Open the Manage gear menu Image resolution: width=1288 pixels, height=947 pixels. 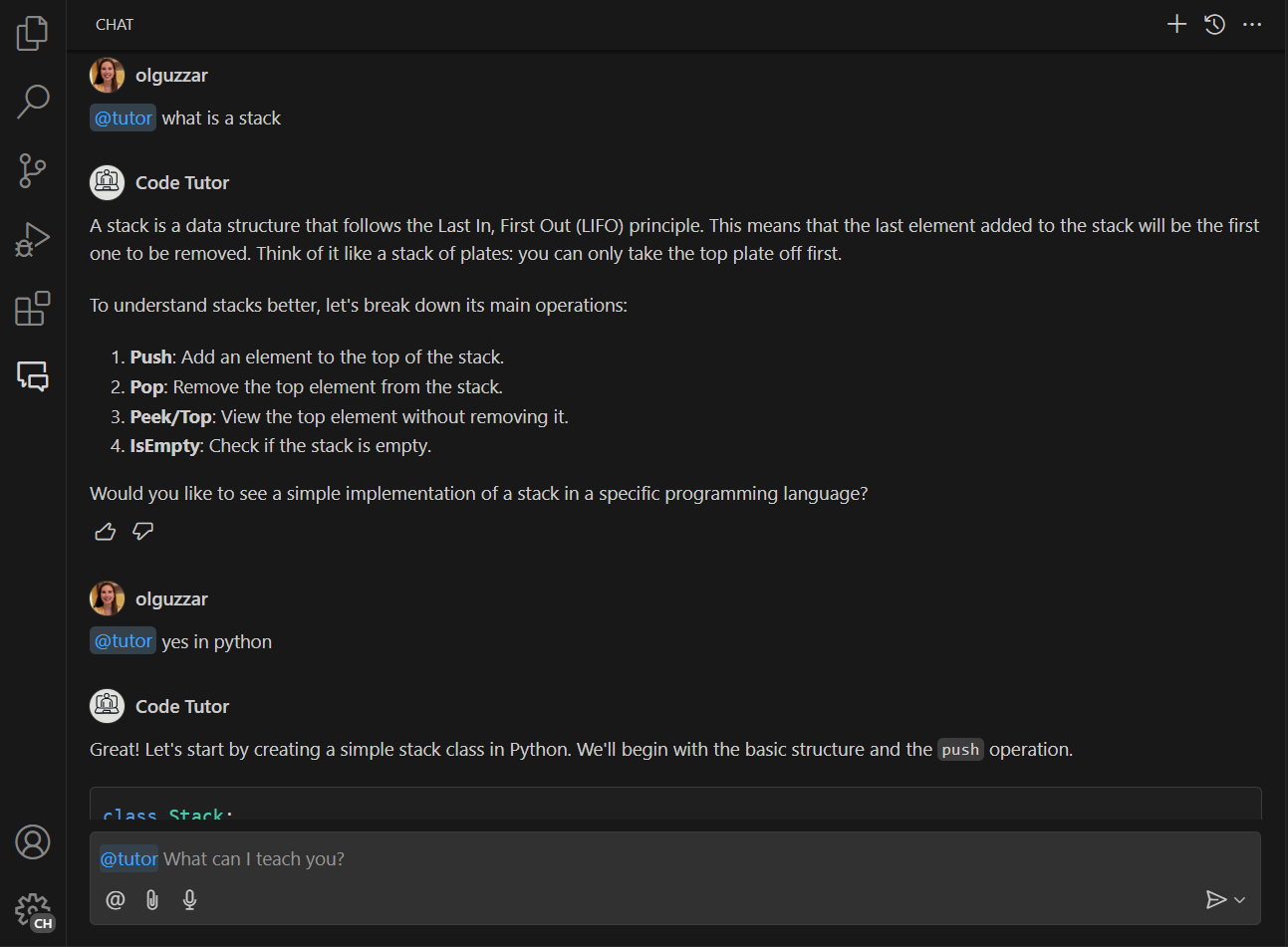32,909
